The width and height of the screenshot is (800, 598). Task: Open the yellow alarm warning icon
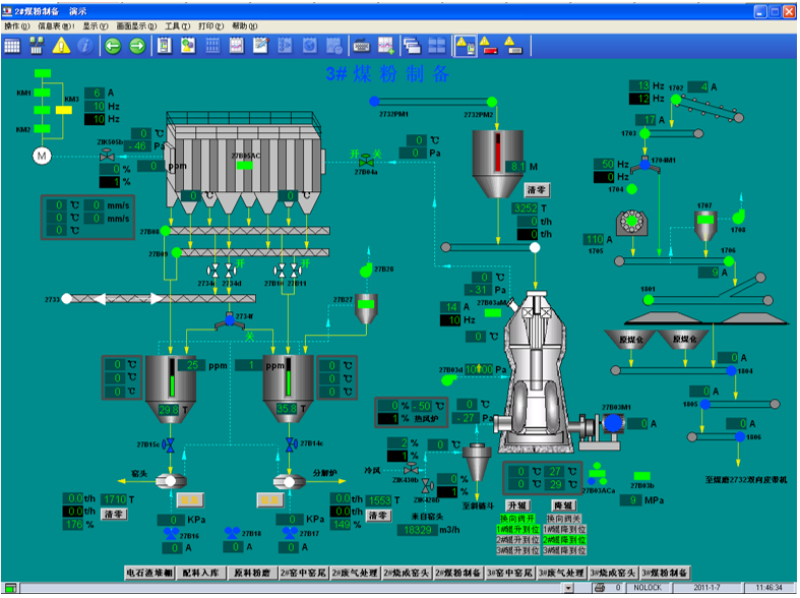pyautogui.click(x=61, y=46)
